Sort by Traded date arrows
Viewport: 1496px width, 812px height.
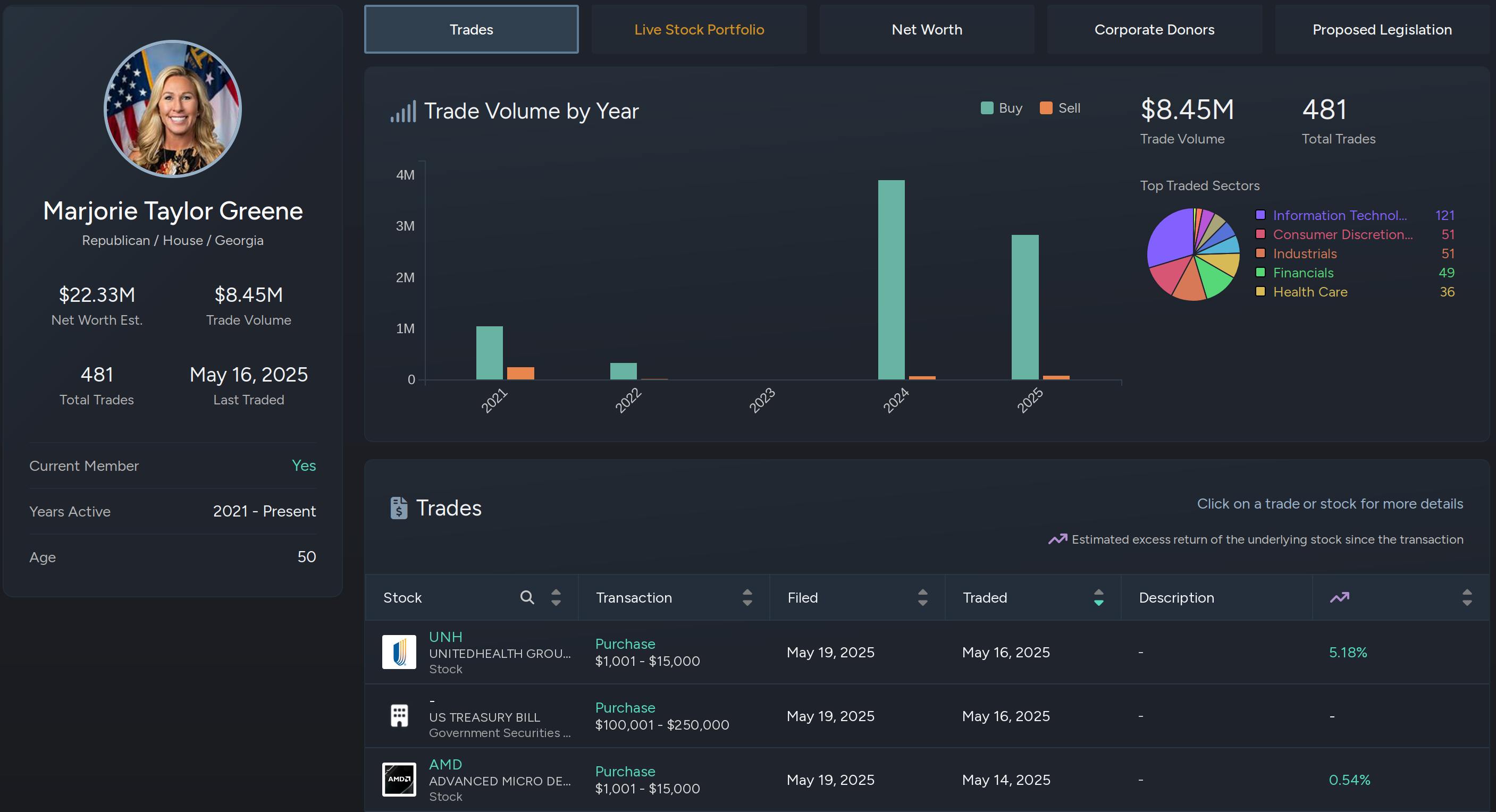pos(1098,597)
